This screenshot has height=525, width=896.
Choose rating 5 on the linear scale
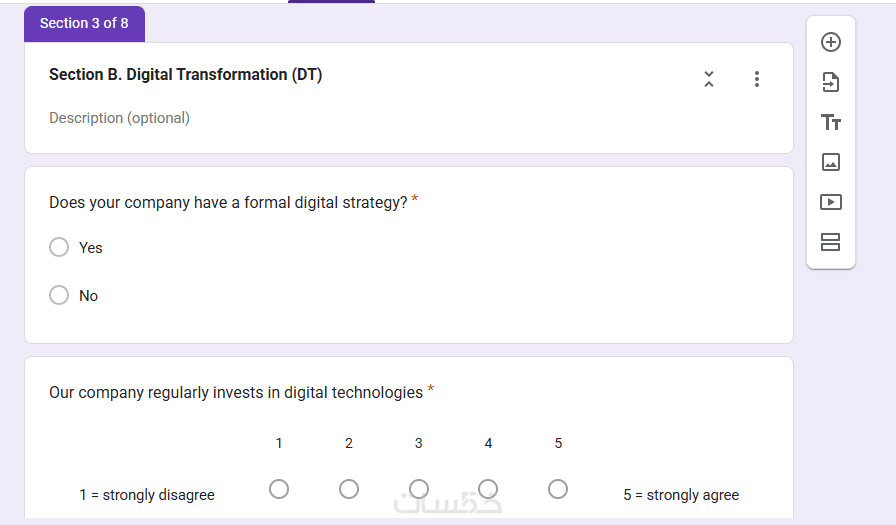558,489
